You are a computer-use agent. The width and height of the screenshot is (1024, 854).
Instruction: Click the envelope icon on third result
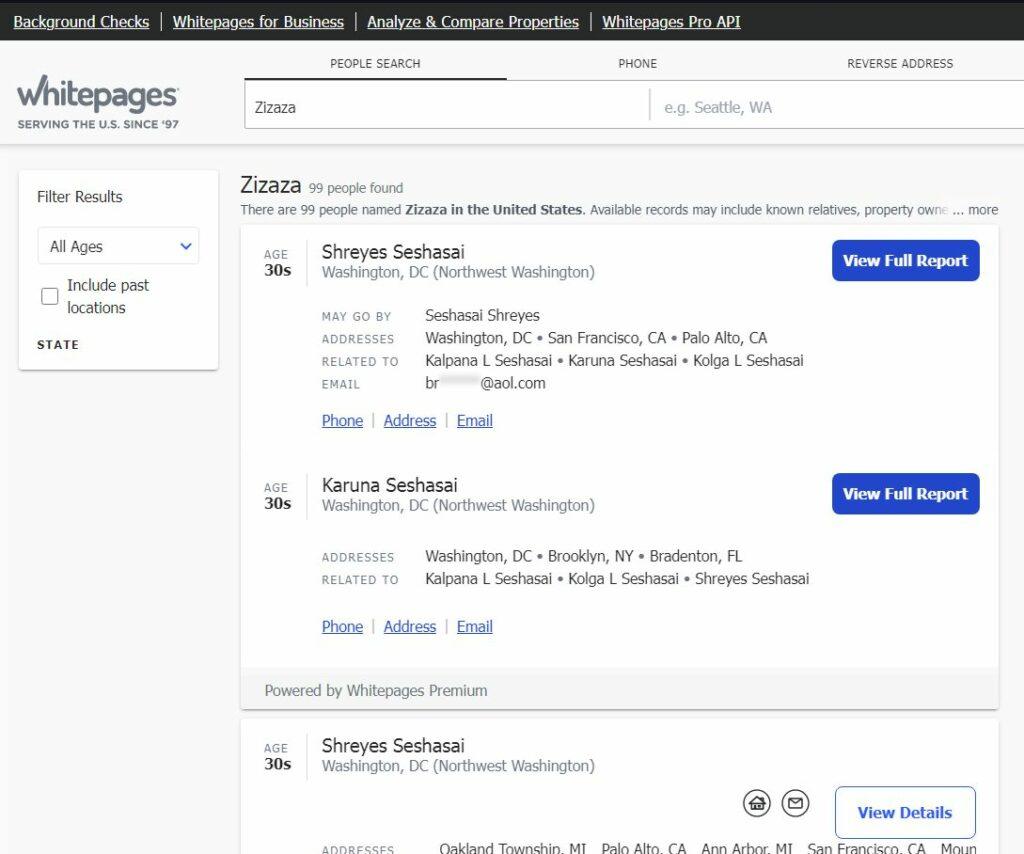tap(795, 802)
